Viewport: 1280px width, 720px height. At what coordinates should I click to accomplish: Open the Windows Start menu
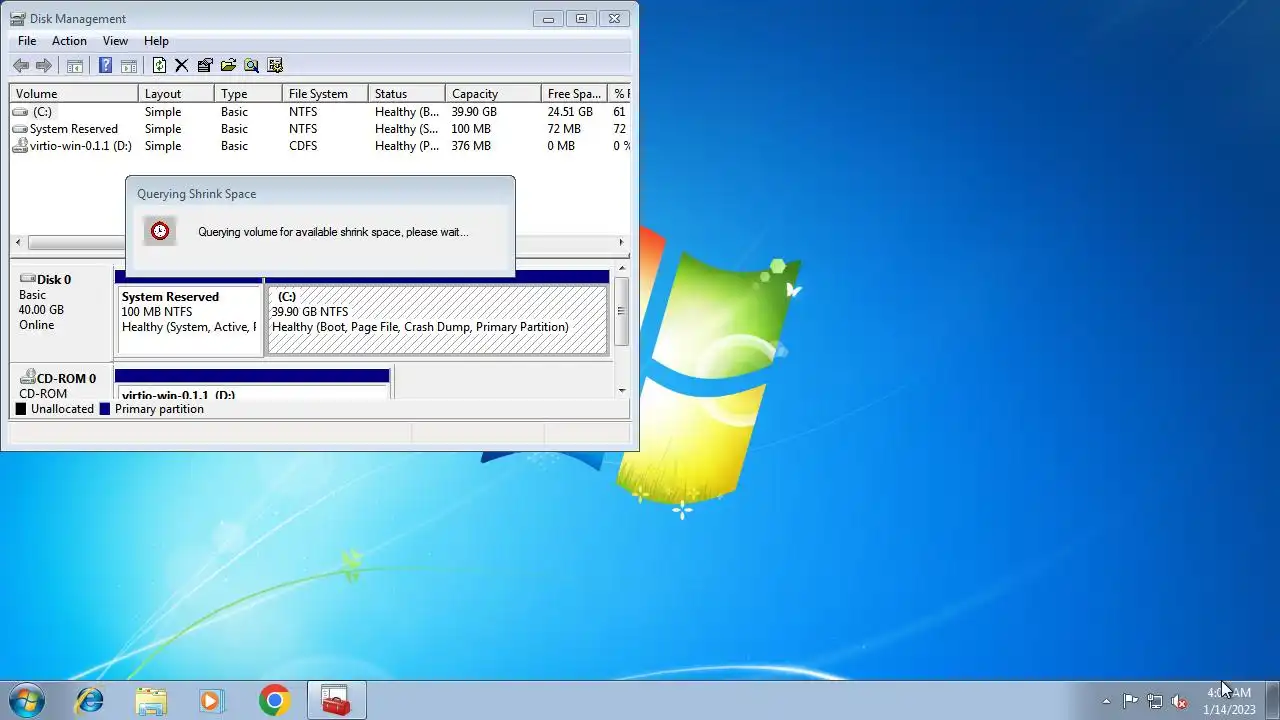pyautogui.click(x=27, y=700)
